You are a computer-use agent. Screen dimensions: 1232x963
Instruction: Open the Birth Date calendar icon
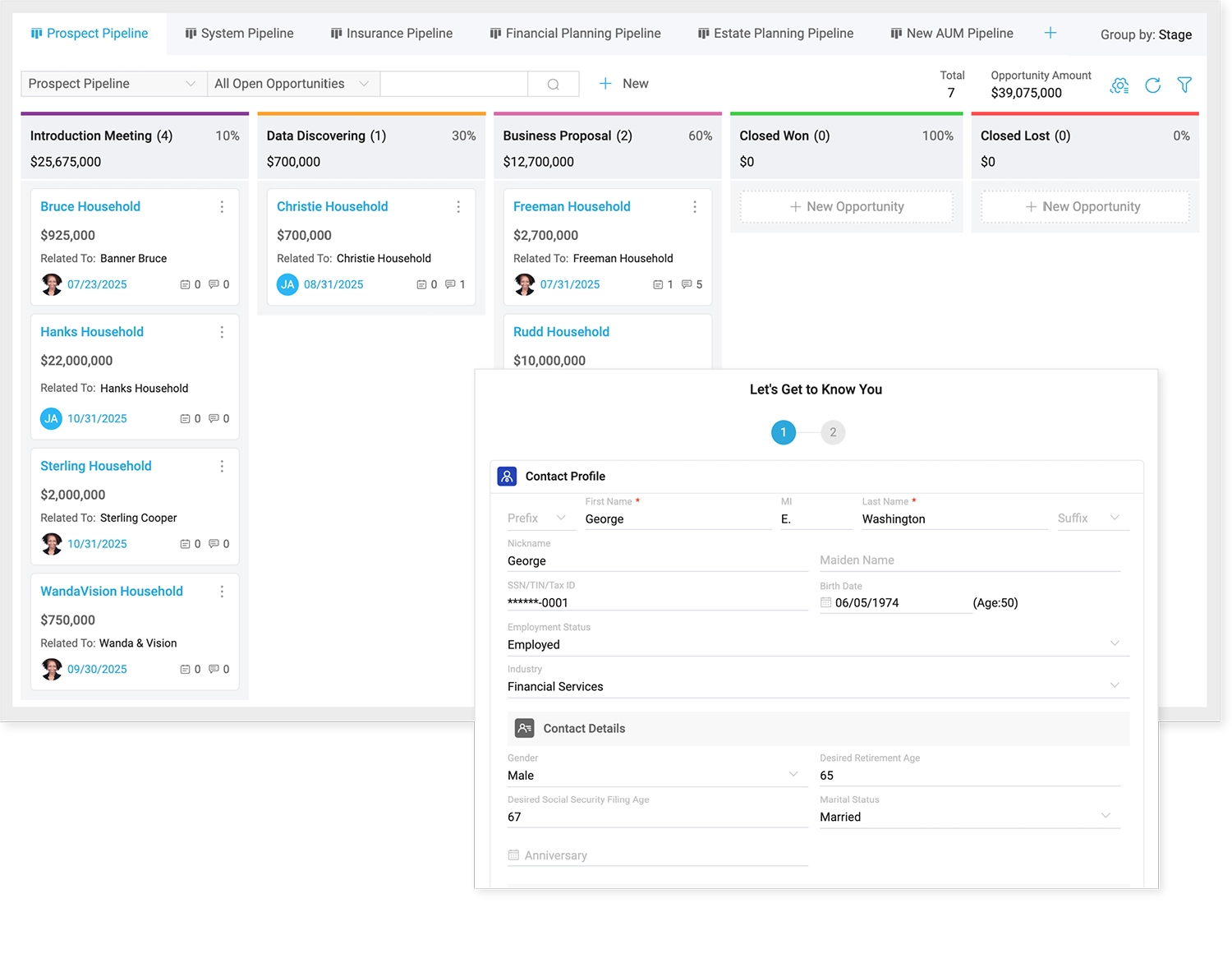coord(825,602)
